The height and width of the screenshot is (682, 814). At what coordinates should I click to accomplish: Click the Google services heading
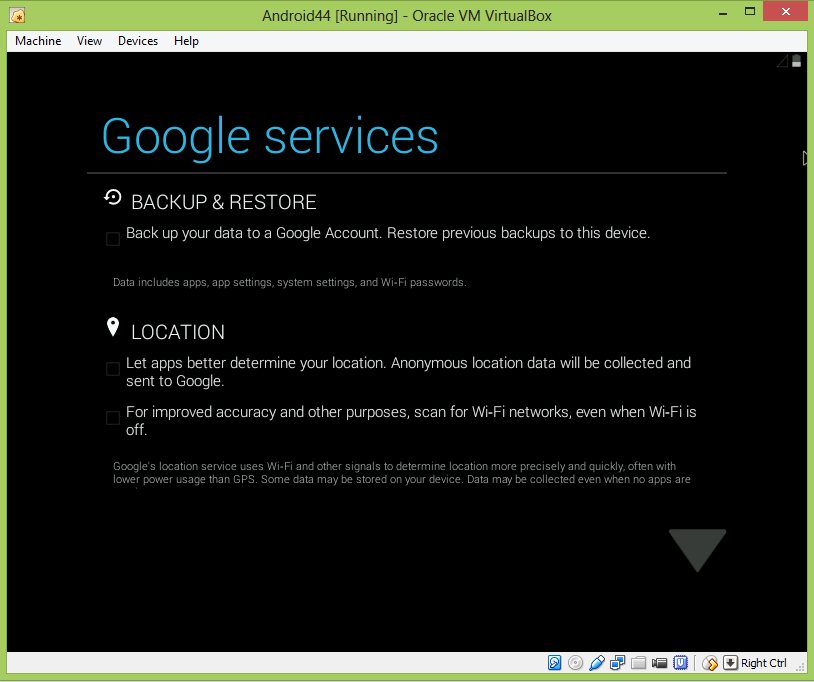point(270,137)
